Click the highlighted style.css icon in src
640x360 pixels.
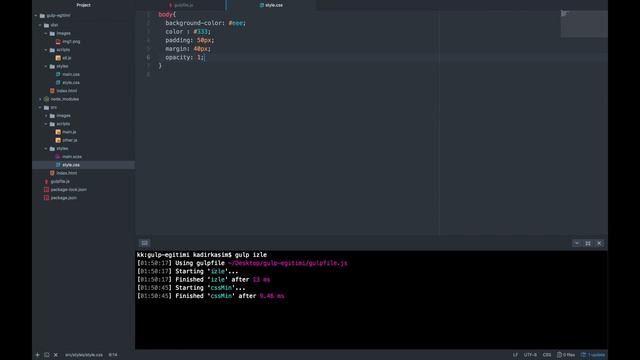58,165
